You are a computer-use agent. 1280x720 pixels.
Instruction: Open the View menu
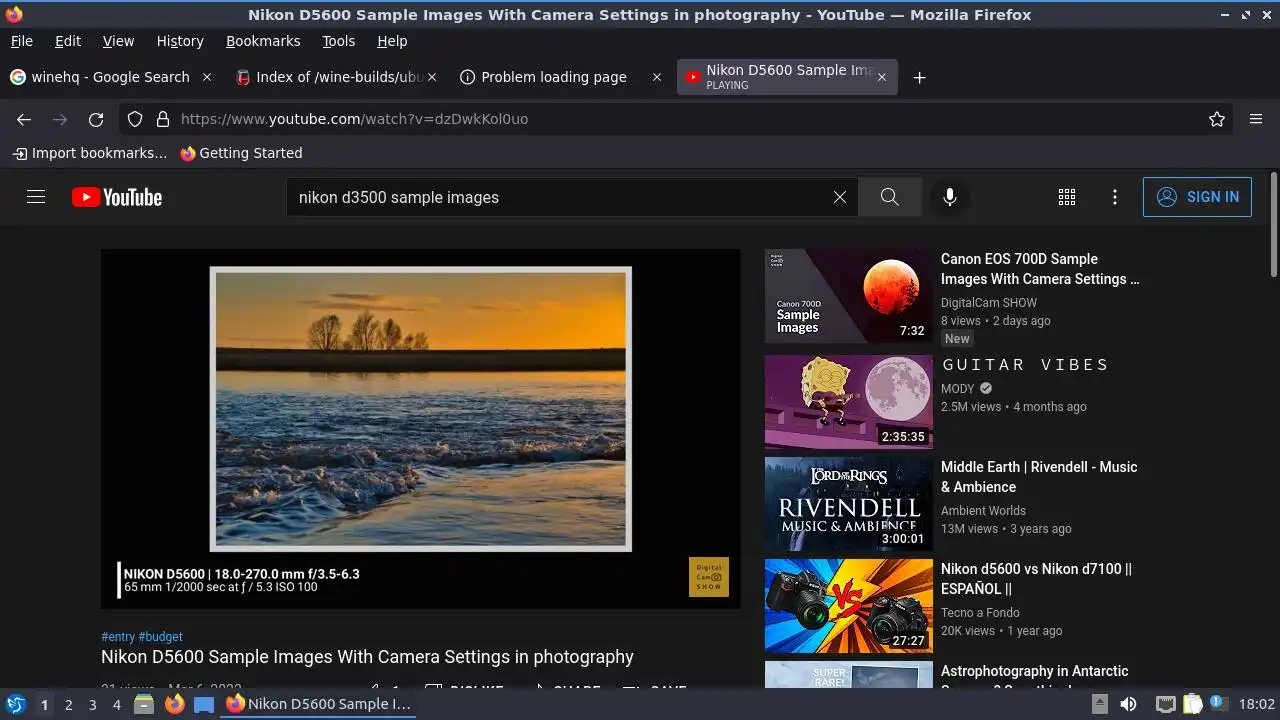tap(118, 41)
